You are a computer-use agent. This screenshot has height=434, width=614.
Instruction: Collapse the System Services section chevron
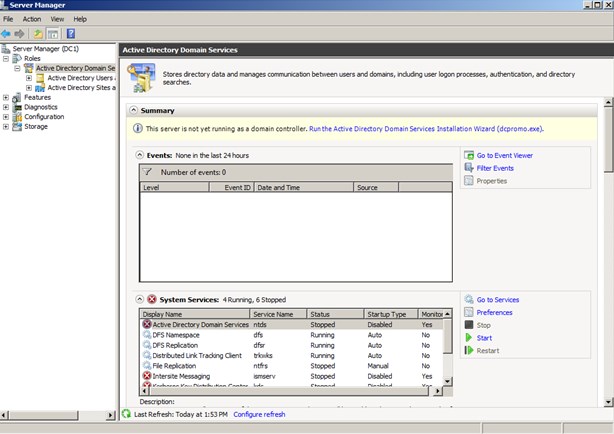(139, 299)
